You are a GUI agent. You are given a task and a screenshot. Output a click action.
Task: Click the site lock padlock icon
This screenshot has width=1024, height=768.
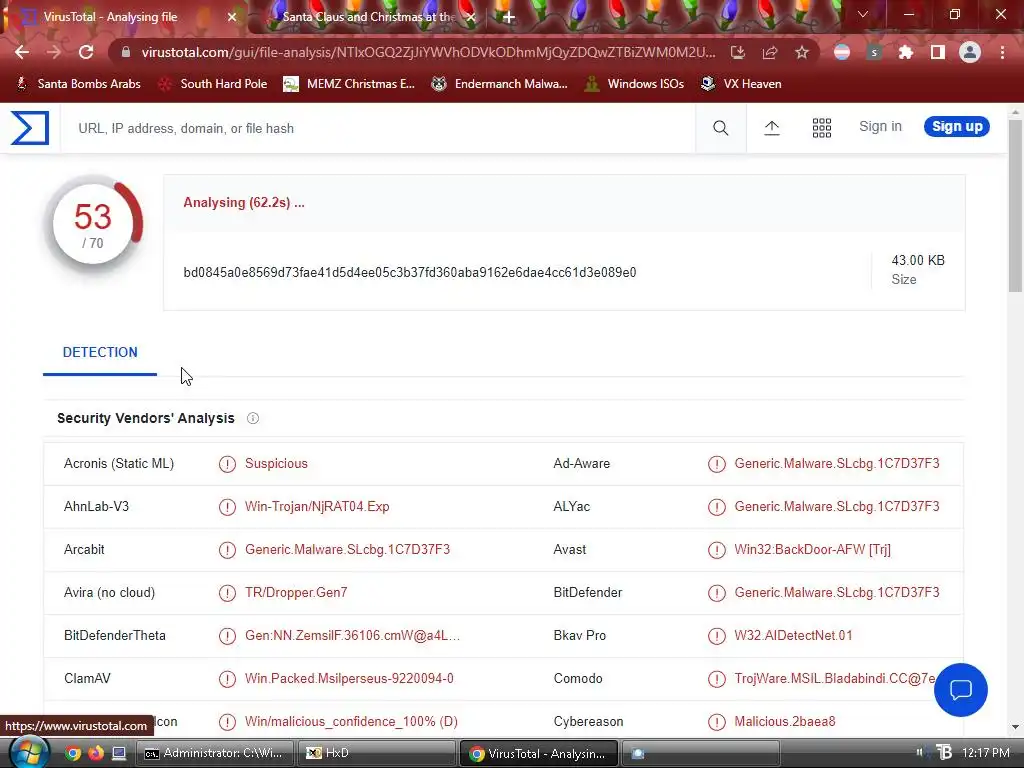(126, 52)
